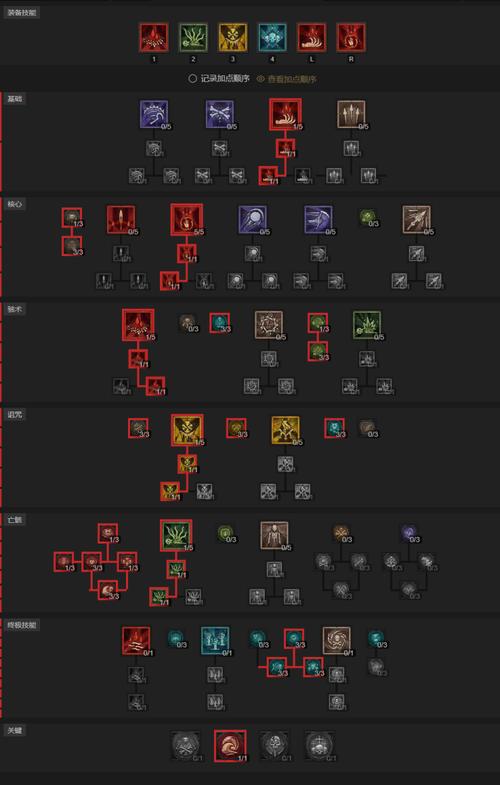Toggle the eye icon beside 查看加点顺序
The image size is (500, 785).
click(x=260, y=79)
